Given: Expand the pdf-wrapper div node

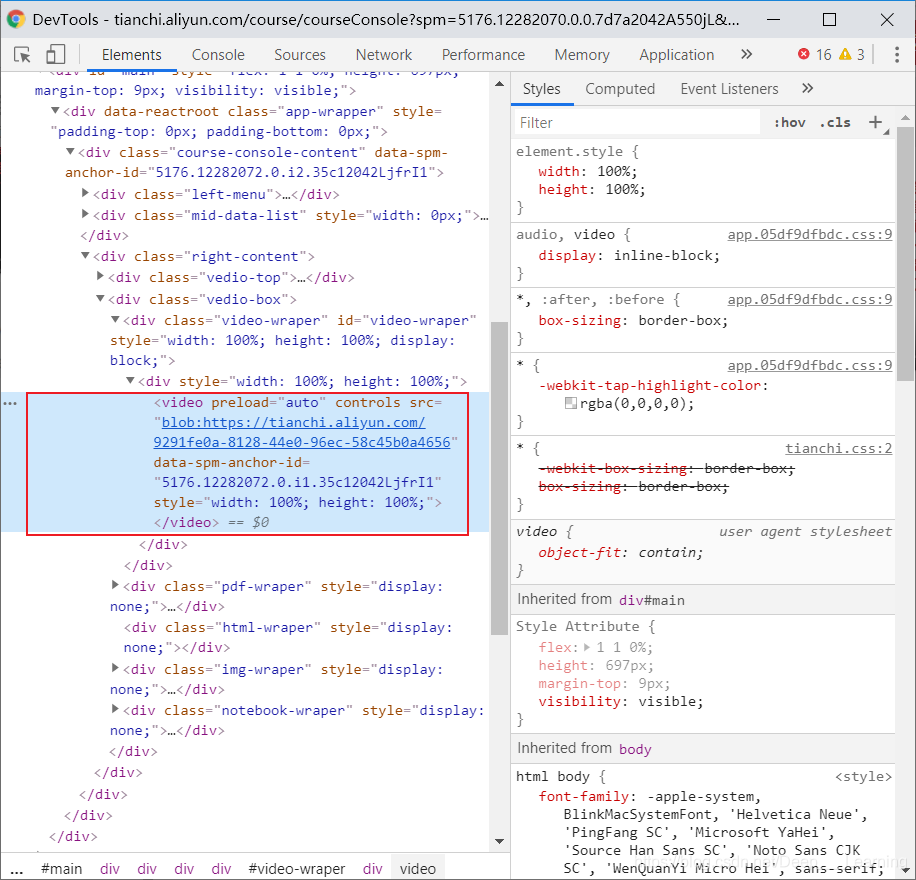Looking at the screenshot, I should (116, 585).
